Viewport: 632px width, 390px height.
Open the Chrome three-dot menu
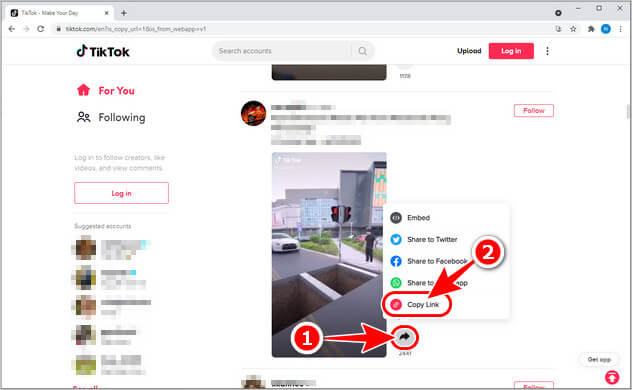click(x=621, y=29)
